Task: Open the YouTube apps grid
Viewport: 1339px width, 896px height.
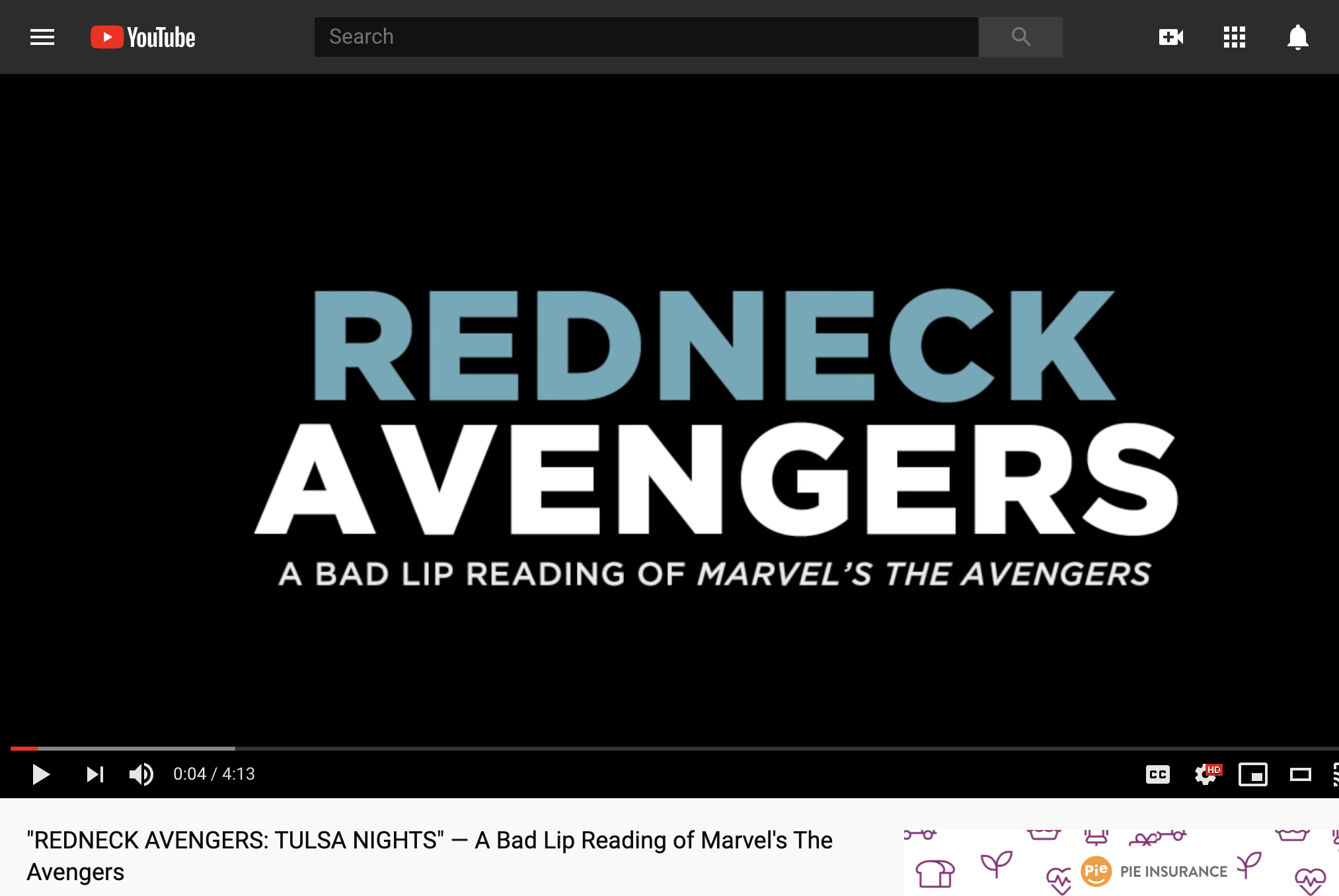Action: (x=1234, y=37)
